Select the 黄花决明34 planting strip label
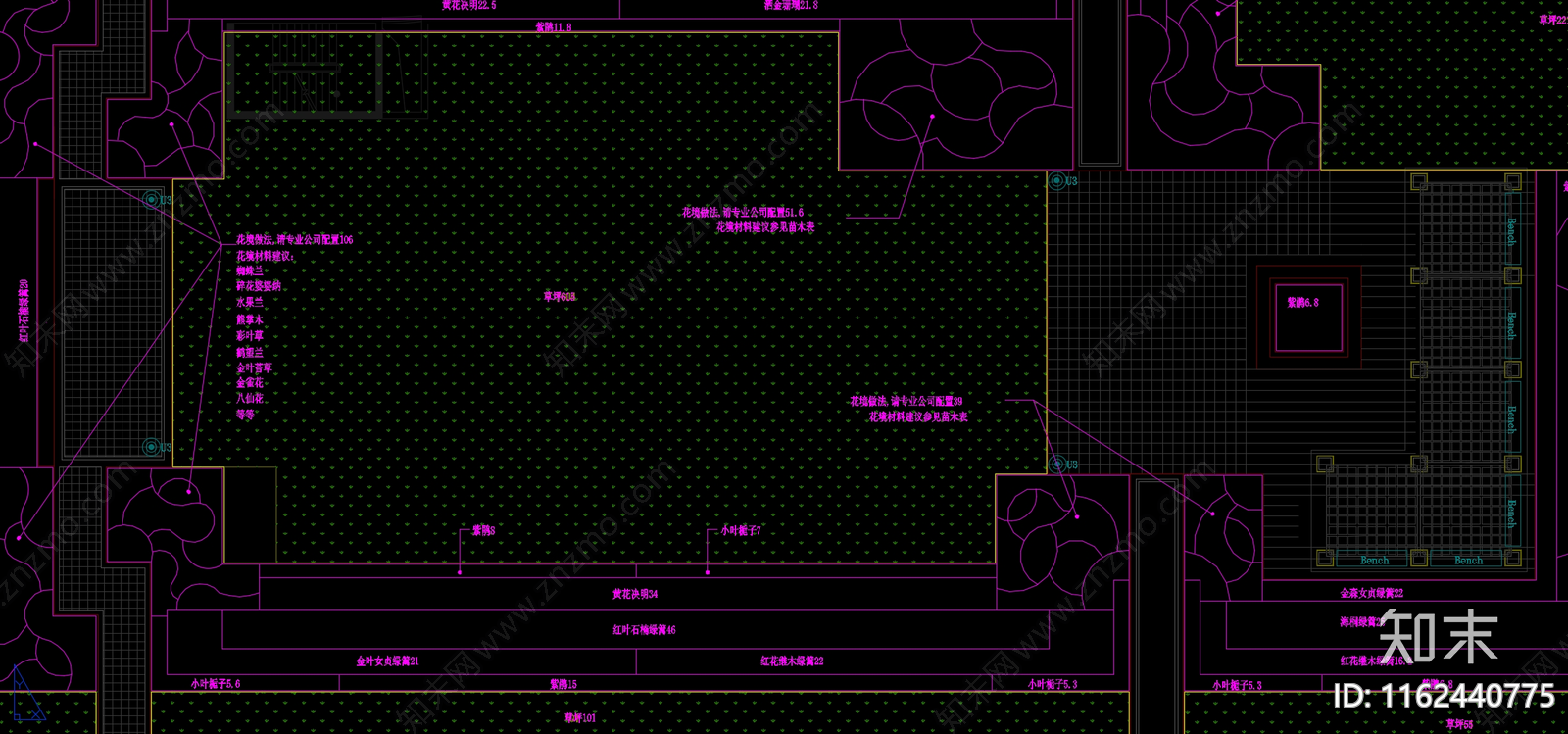The width and height of the screenshot is (1568, 734). 635,594
